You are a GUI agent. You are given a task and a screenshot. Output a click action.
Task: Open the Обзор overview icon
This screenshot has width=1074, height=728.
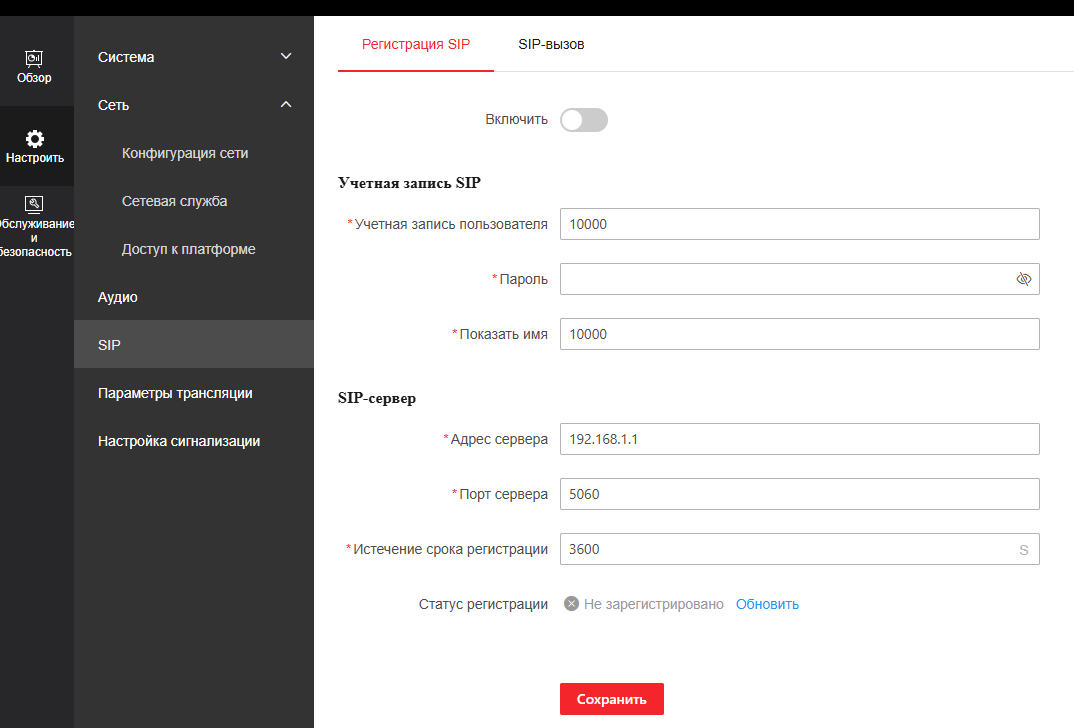(34, 59)
